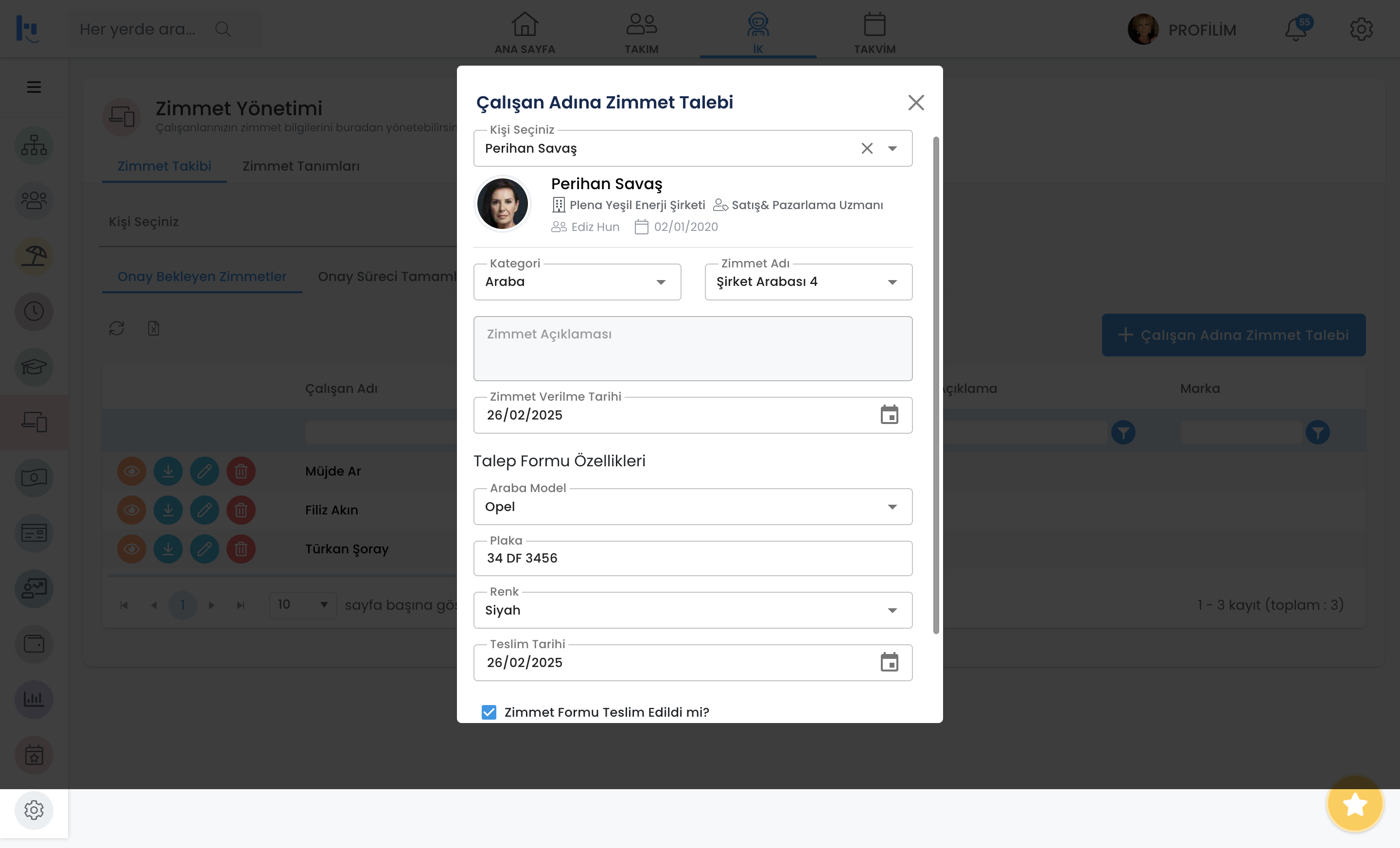Toggle Zimmet Formu Teslim Edildi mi checkbox
This screenshot has height=848, width=1400.
[489, 712]
